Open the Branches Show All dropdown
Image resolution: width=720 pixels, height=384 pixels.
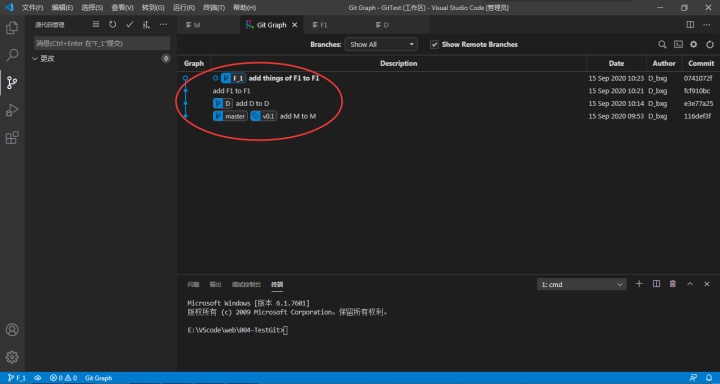(x=381, y=45)
